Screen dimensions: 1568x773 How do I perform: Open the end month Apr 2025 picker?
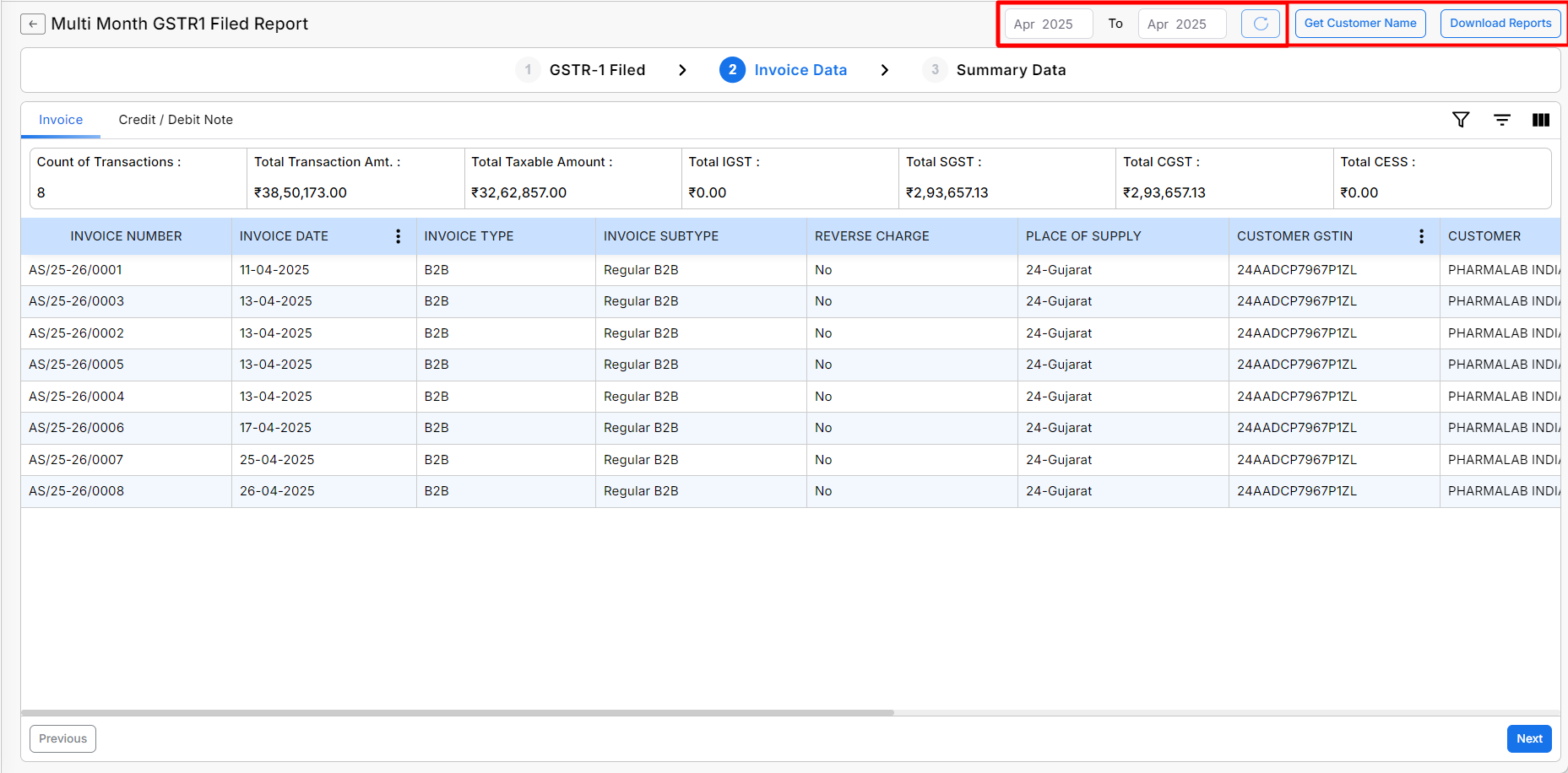coord(1181,24)
